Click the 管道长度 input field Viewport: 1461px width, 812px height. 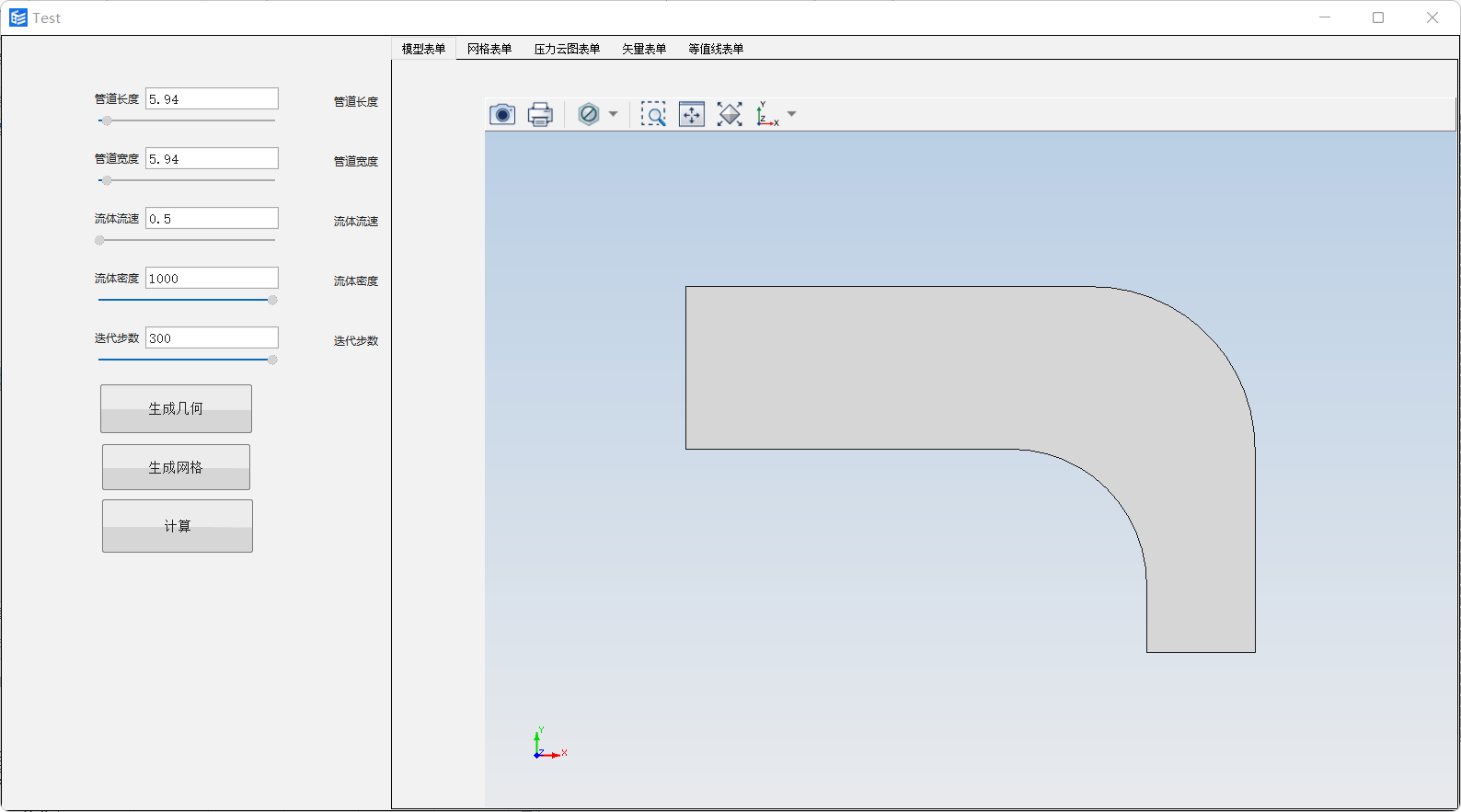point(212,98)
